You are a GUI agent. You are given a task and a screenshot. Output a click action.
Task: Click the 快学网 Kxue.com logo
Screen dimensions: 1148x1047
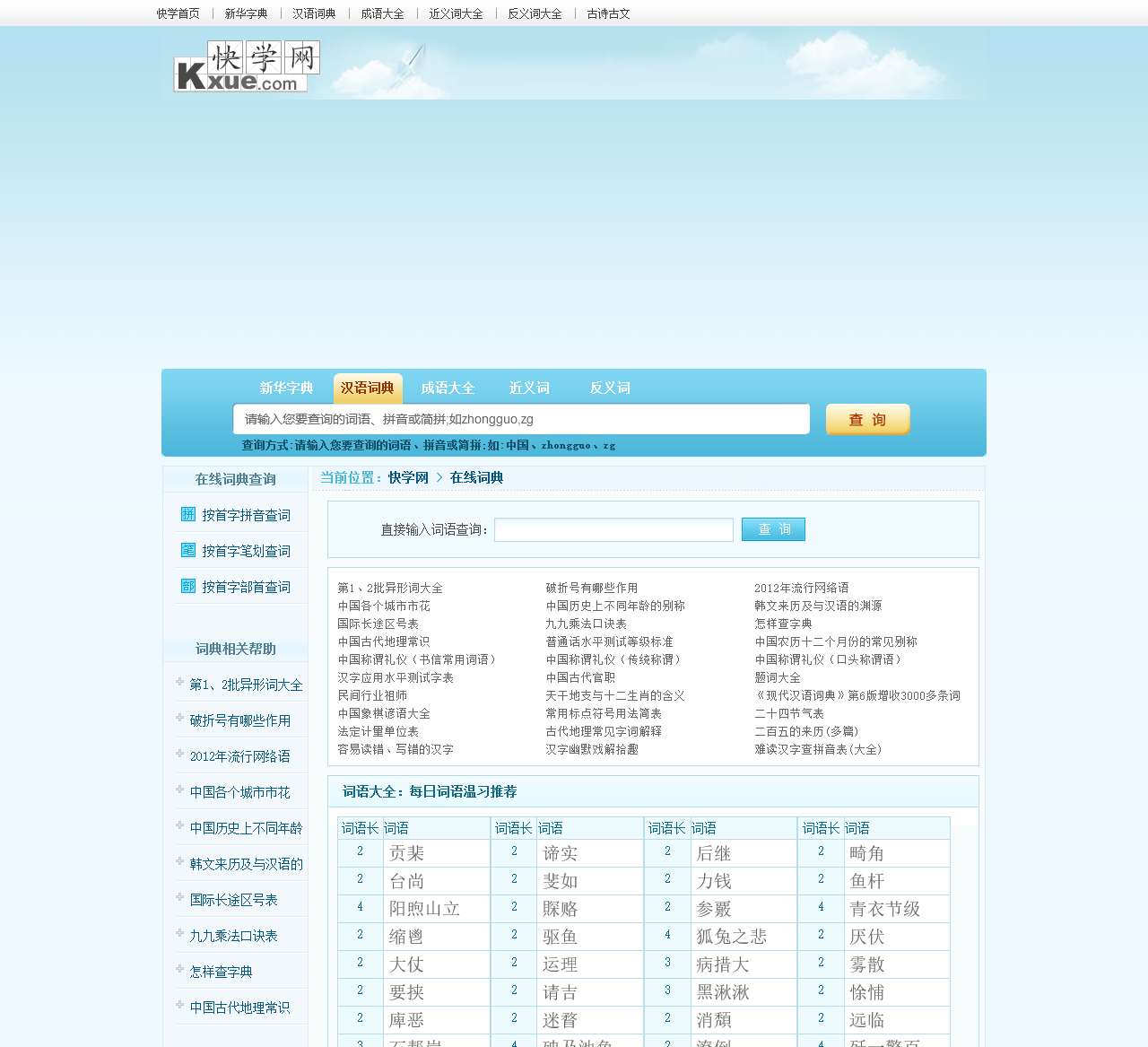pyautogui.click(x=247, y=66)
